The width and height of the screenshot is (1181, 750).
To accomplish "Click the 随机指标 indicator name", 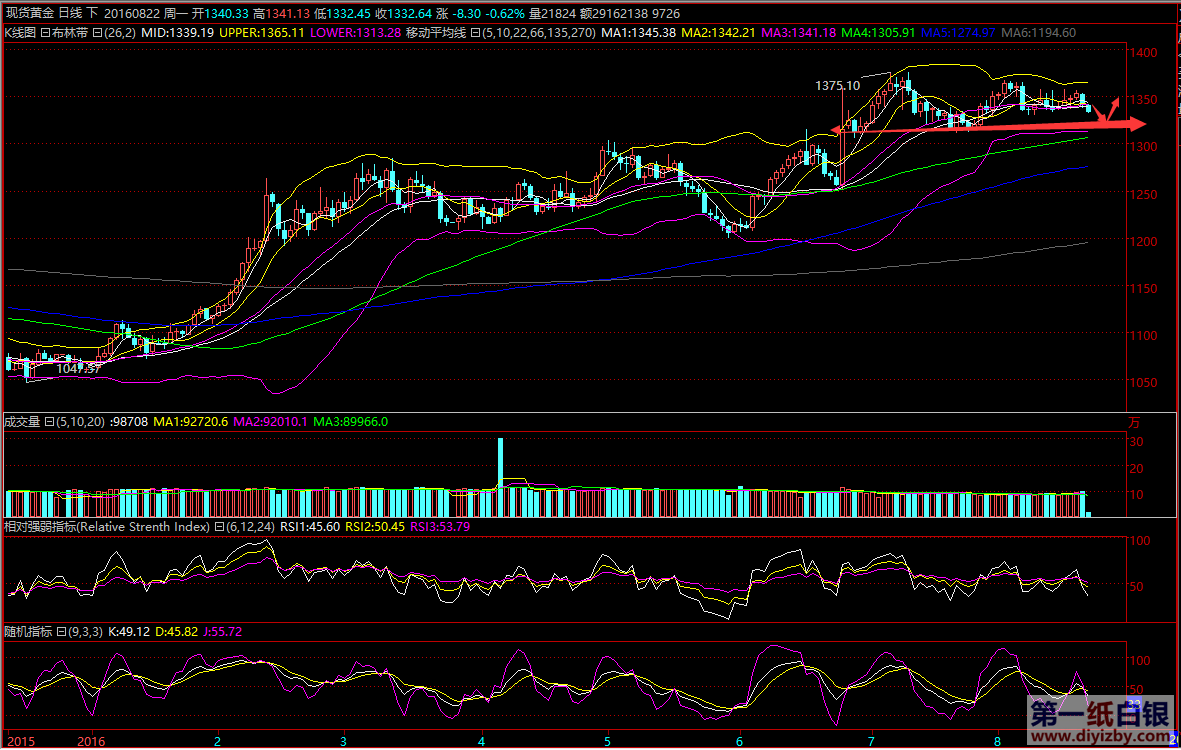I will coord(27,632).
